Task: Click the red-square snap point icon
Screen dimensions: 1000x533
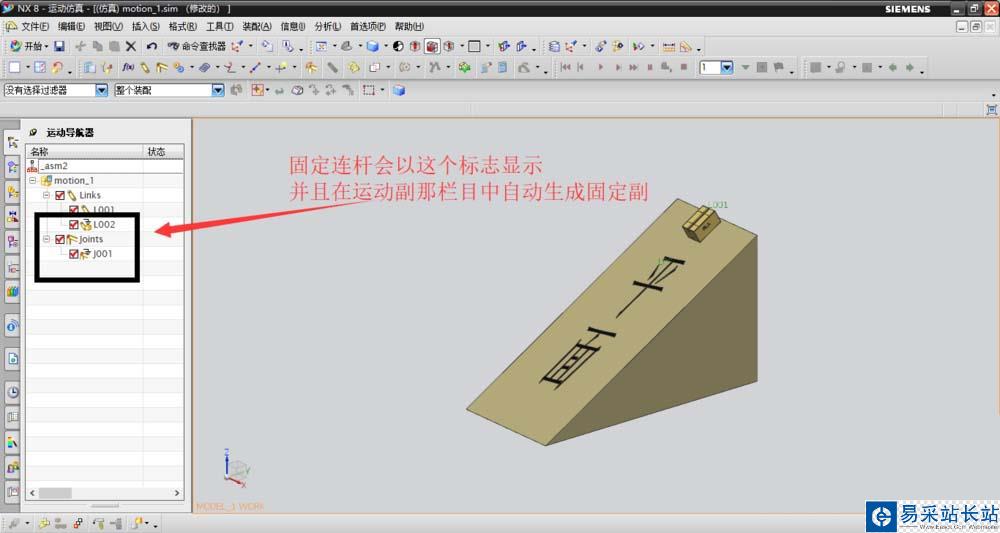Action: coord(258,90)
